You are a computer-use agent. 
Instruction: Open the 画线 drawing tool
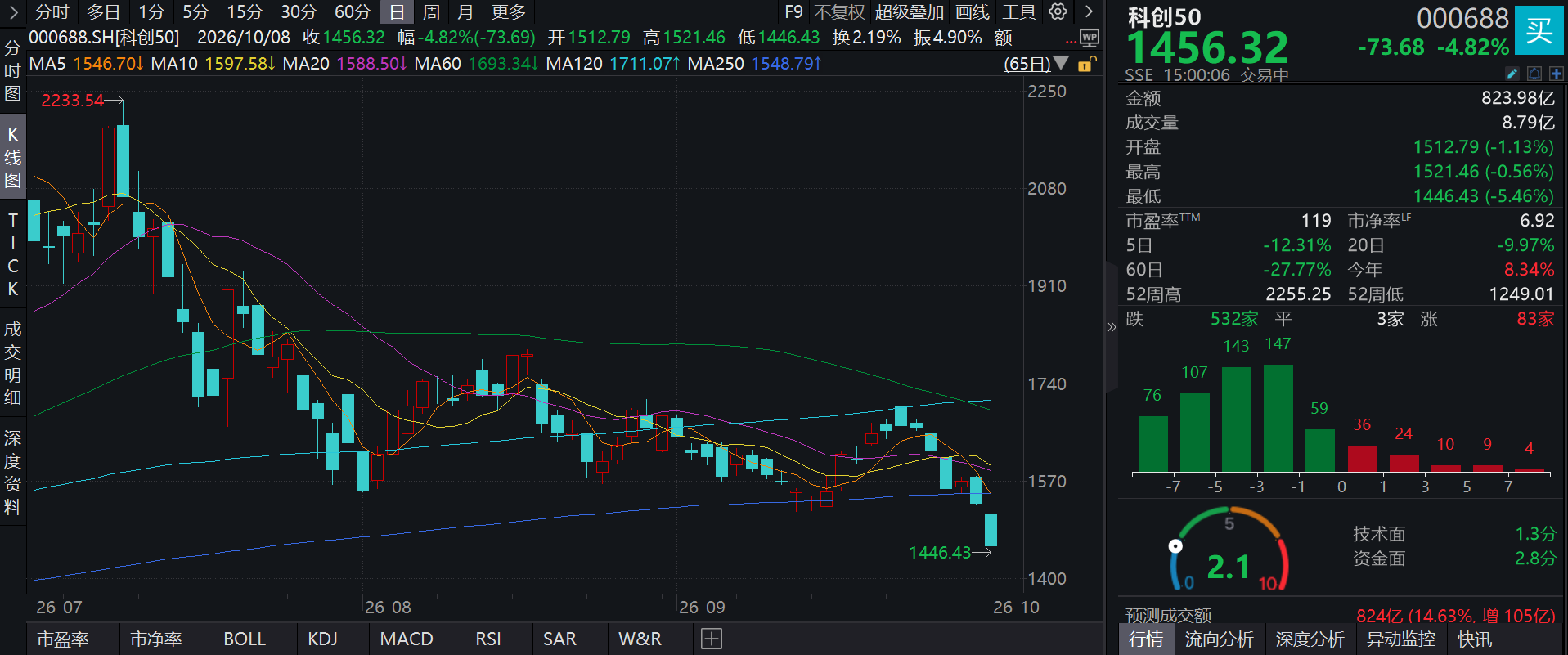coord(973,11)
